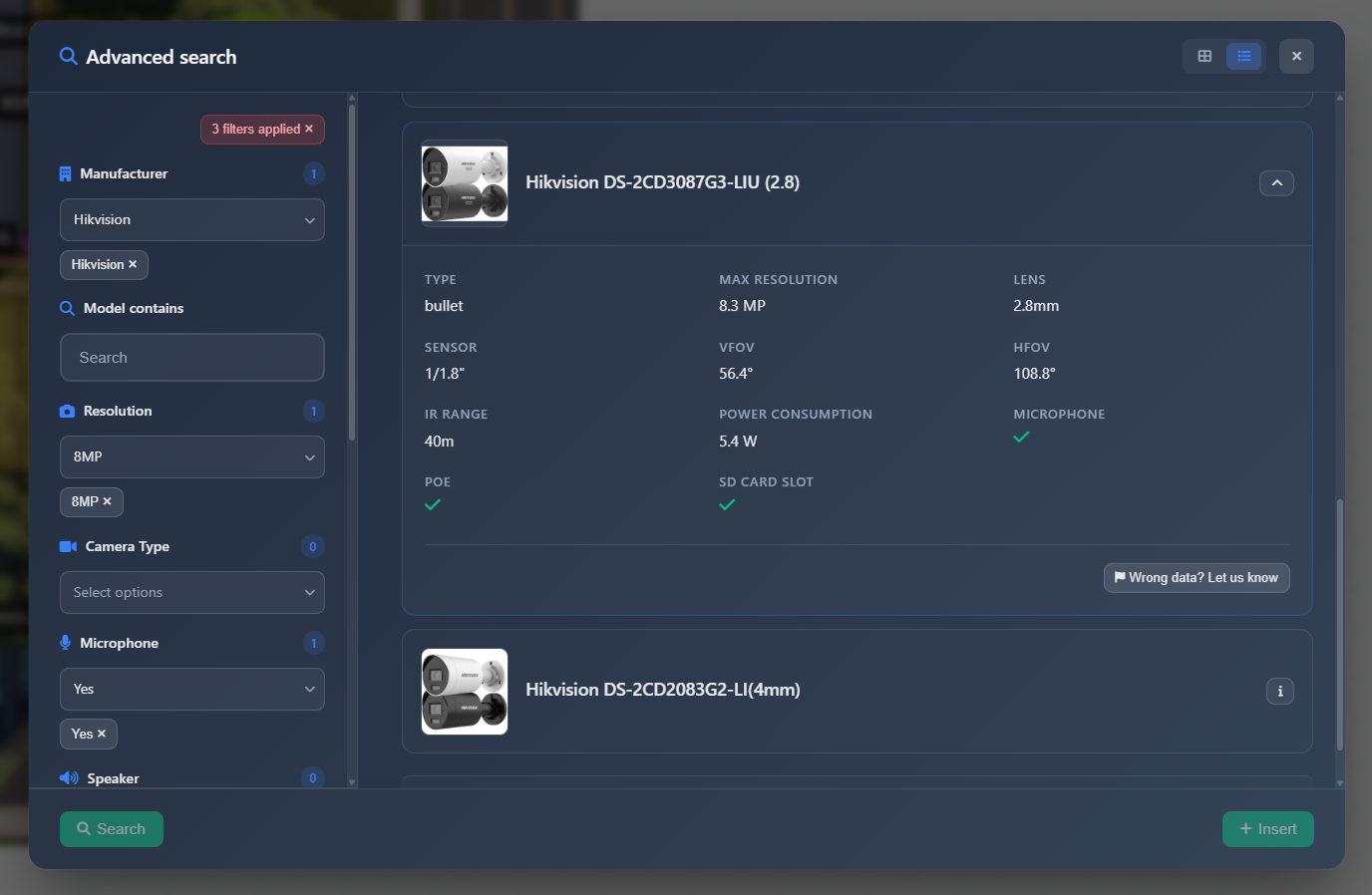Switch to grid view layout

(x=1203, y=56)
